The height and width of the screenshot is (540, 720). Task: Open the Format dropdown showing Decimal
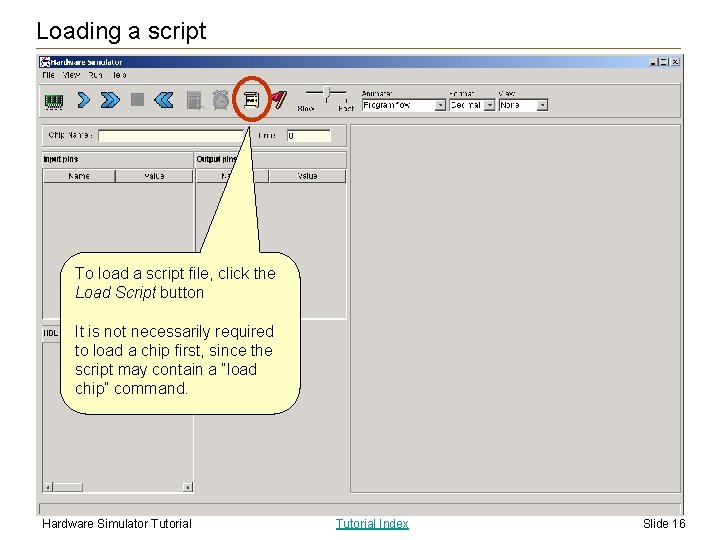472,105
